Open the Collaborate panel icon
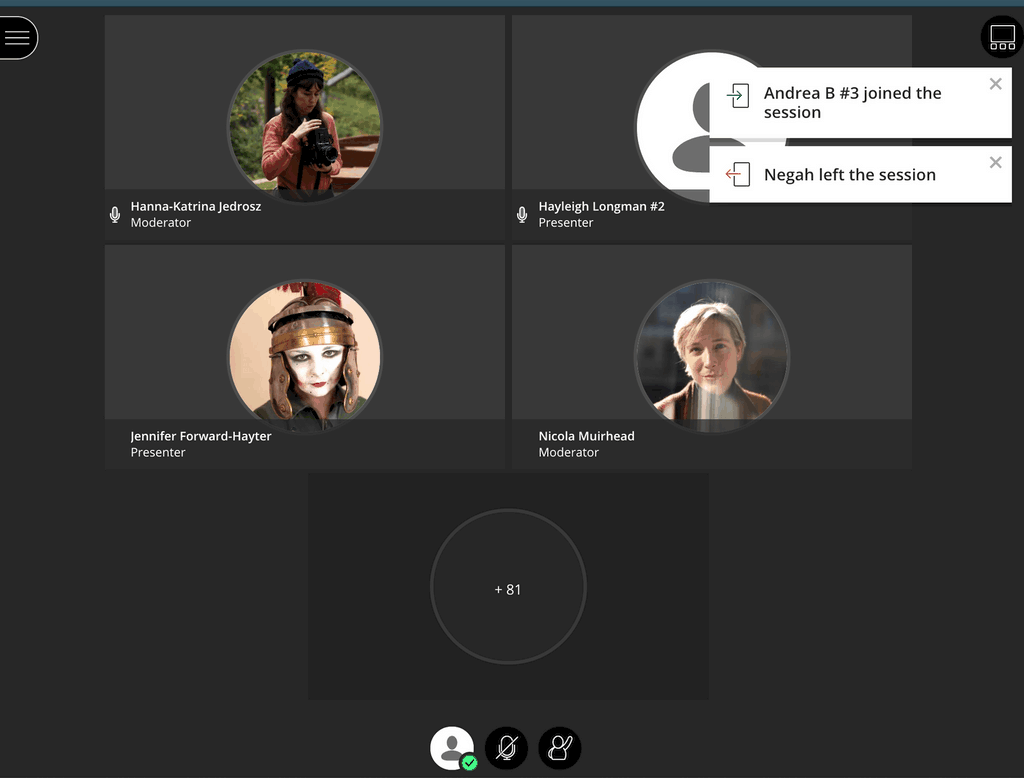This screenshot has width=1024, height=778. click(x=1002, y=38)
